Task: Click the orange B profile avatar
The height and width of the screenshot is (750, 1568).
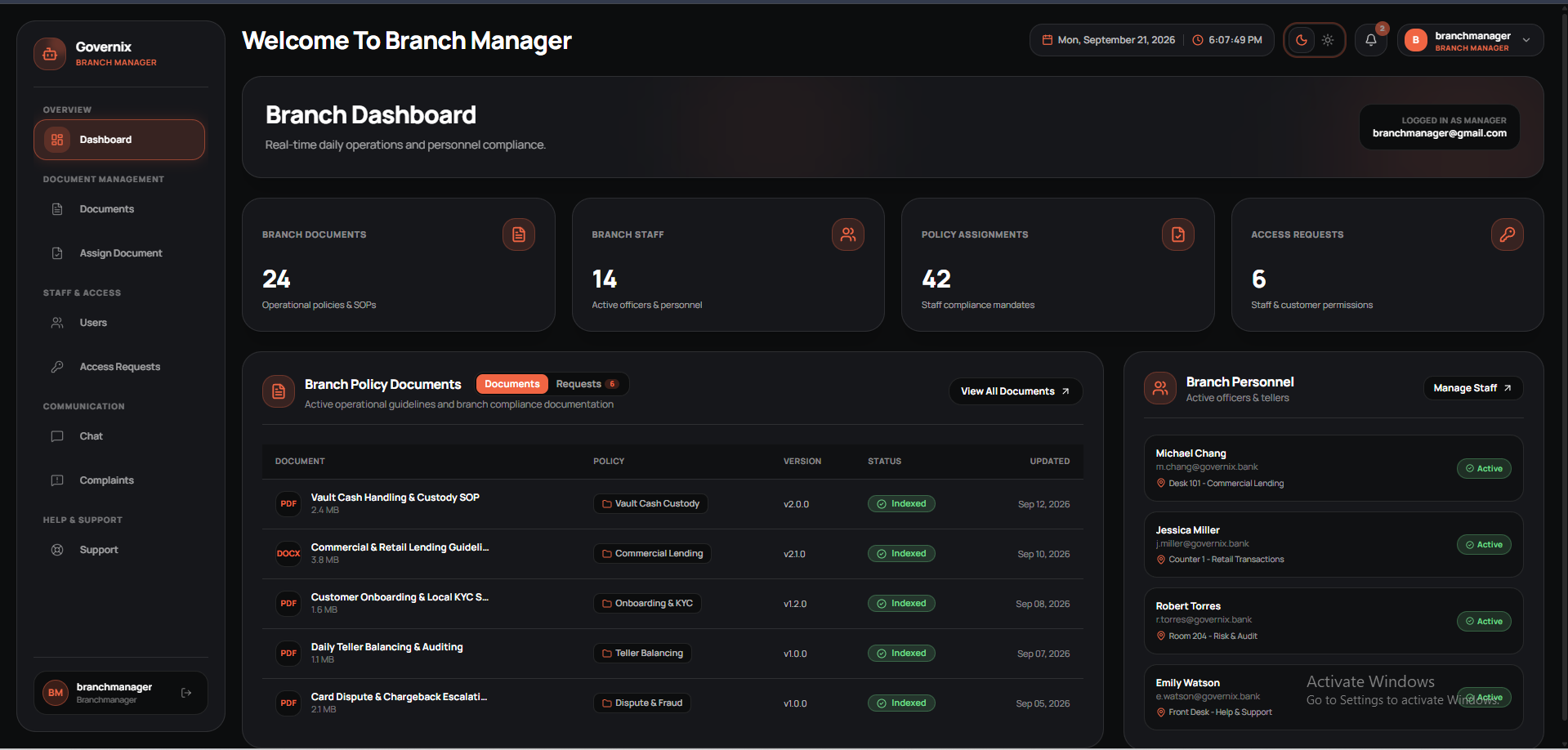Action: pyautogui.click(x=1416, y=40)
